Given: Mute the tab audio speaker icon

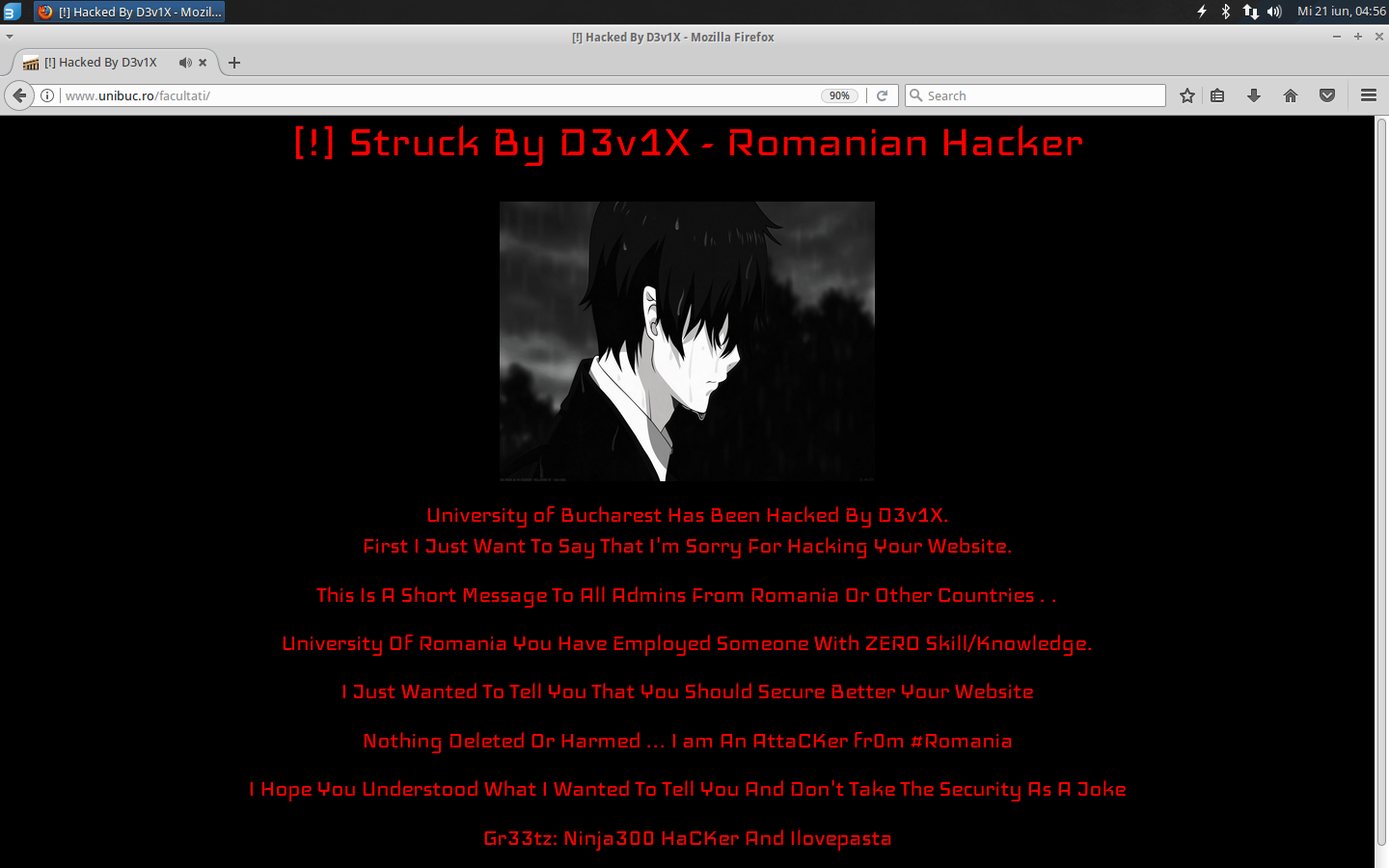Looking at the screenshot, I should pos(185,63).
